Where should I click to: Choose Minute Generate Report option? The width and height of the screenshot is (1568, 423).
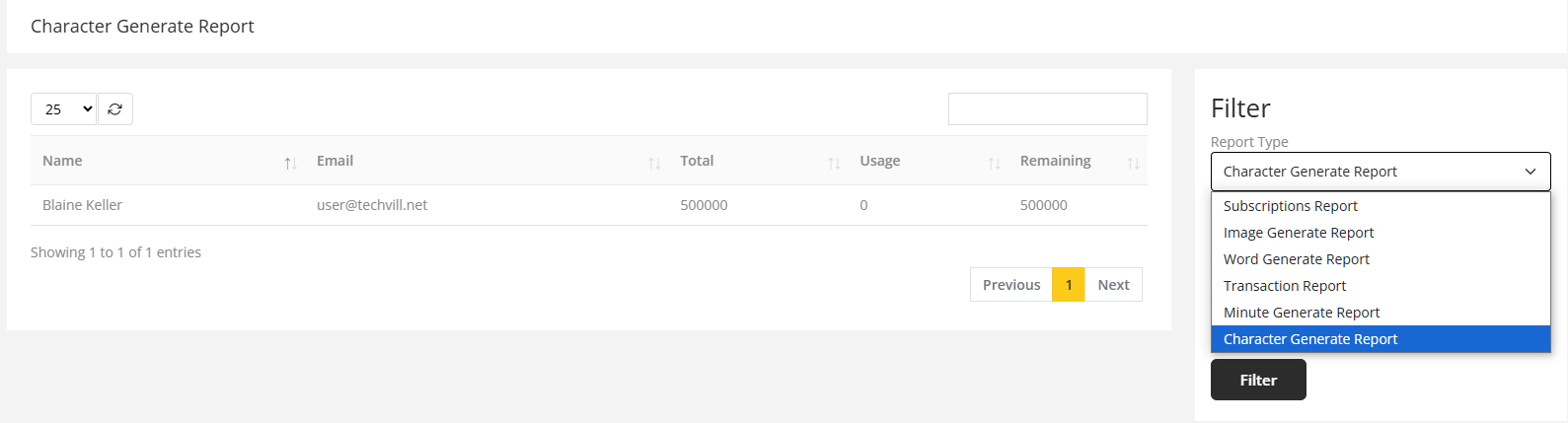click(x=1301, y=313)
